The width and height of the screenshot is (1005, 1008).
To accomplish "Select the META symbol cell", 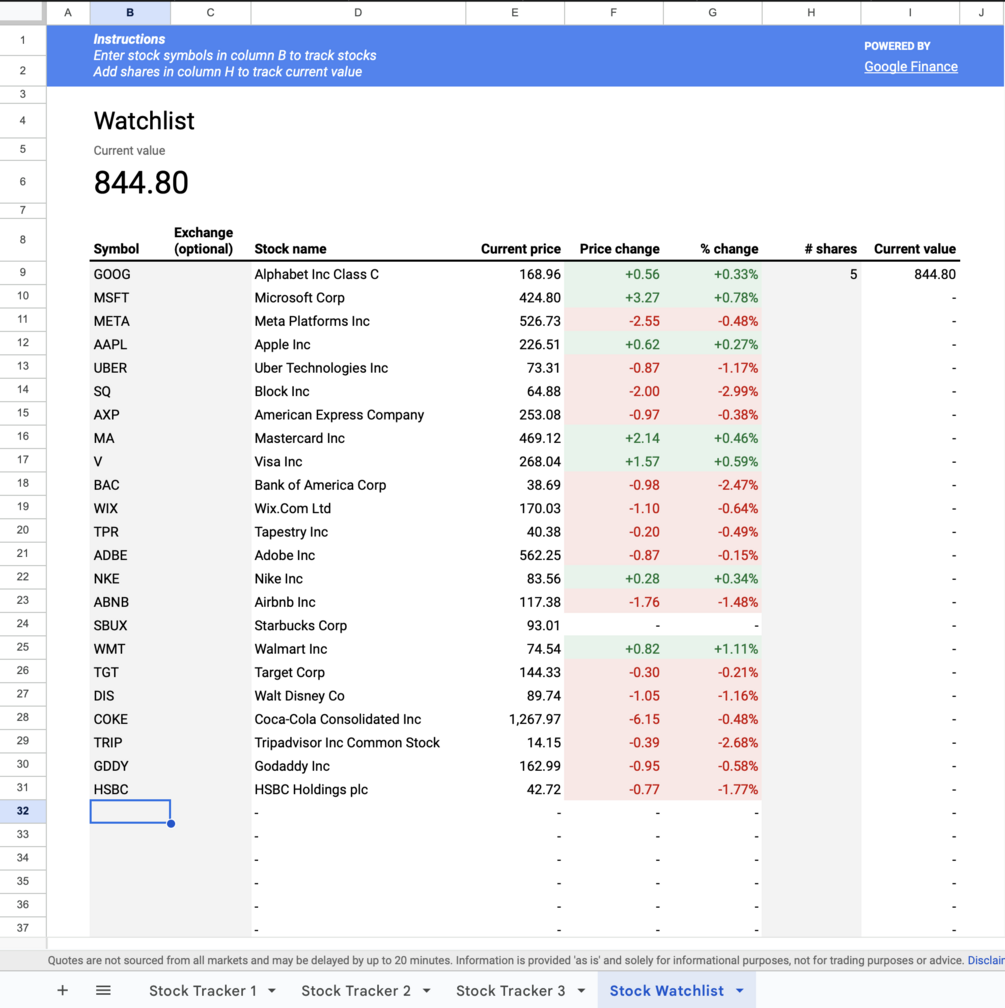I will point(130,321).
